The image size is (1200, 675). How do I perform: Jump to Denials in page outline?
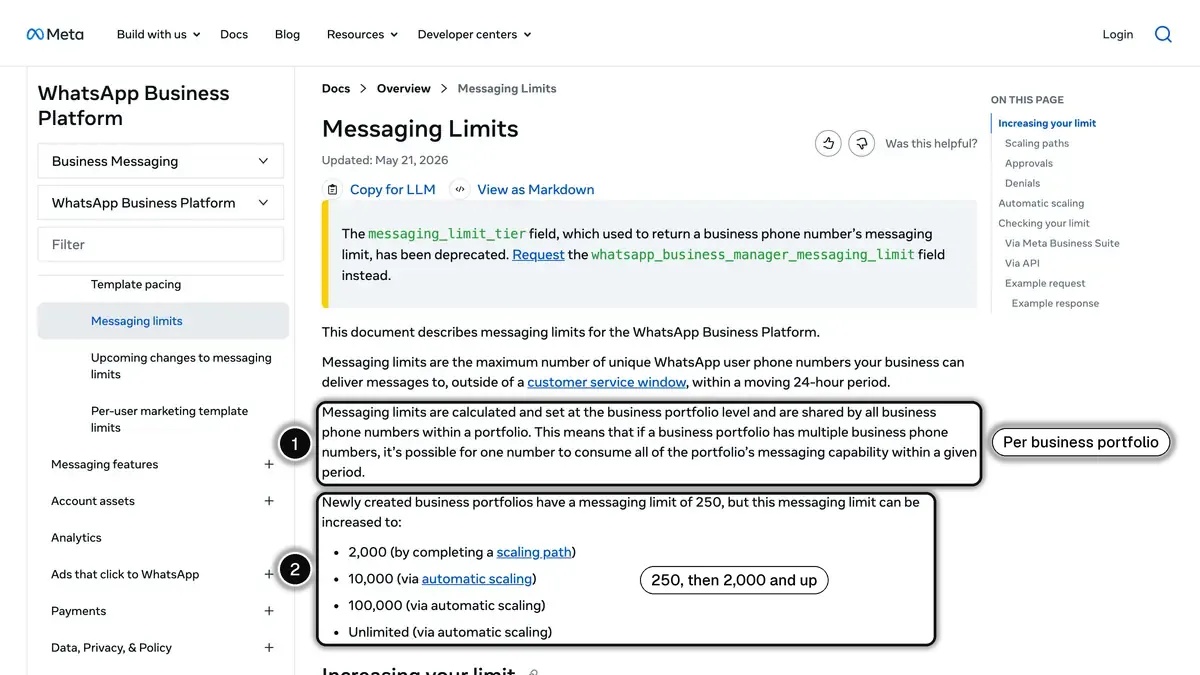[x=1023, y=183]
